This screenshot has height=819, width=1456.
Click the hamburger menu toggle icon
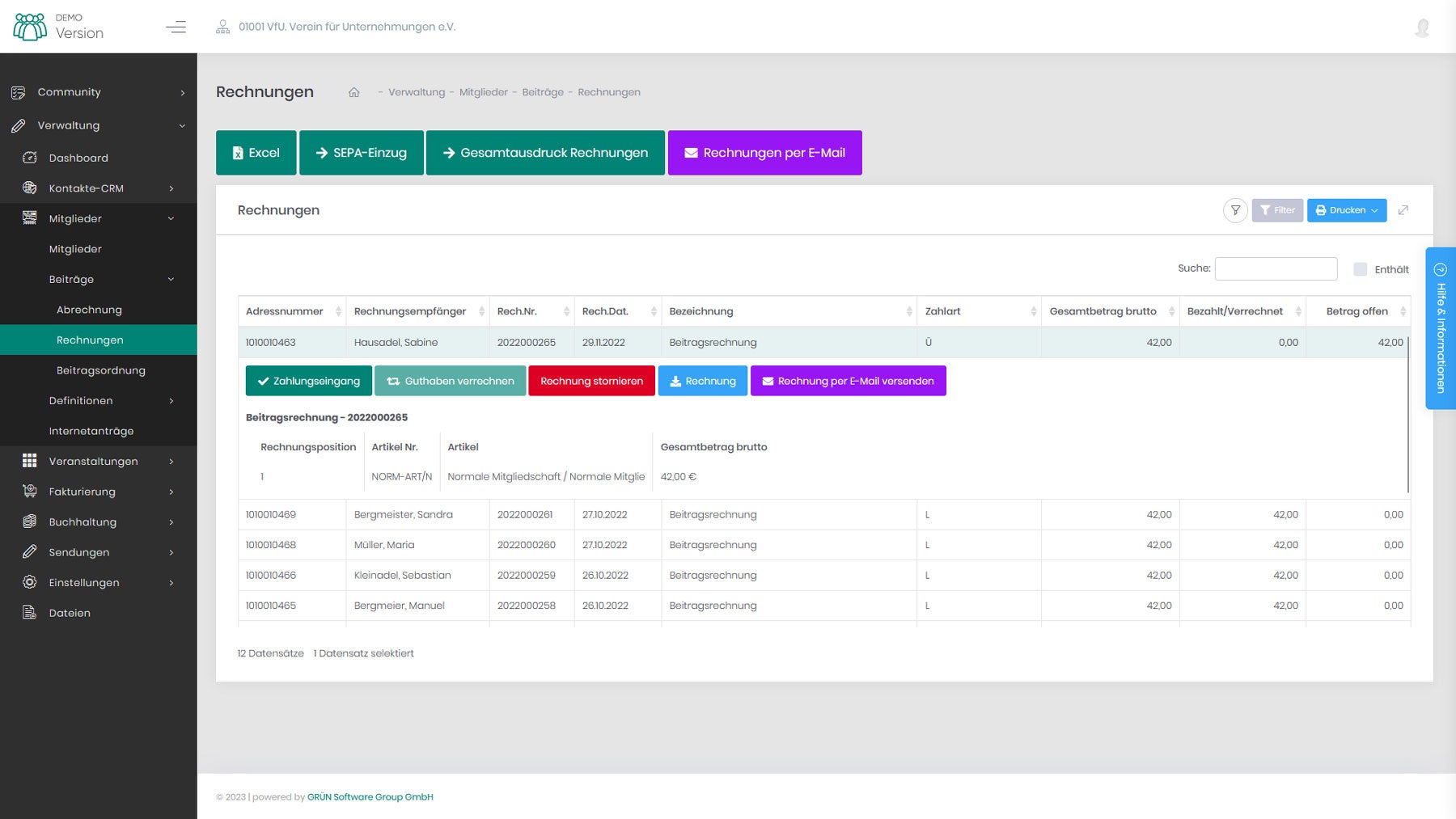176,27
